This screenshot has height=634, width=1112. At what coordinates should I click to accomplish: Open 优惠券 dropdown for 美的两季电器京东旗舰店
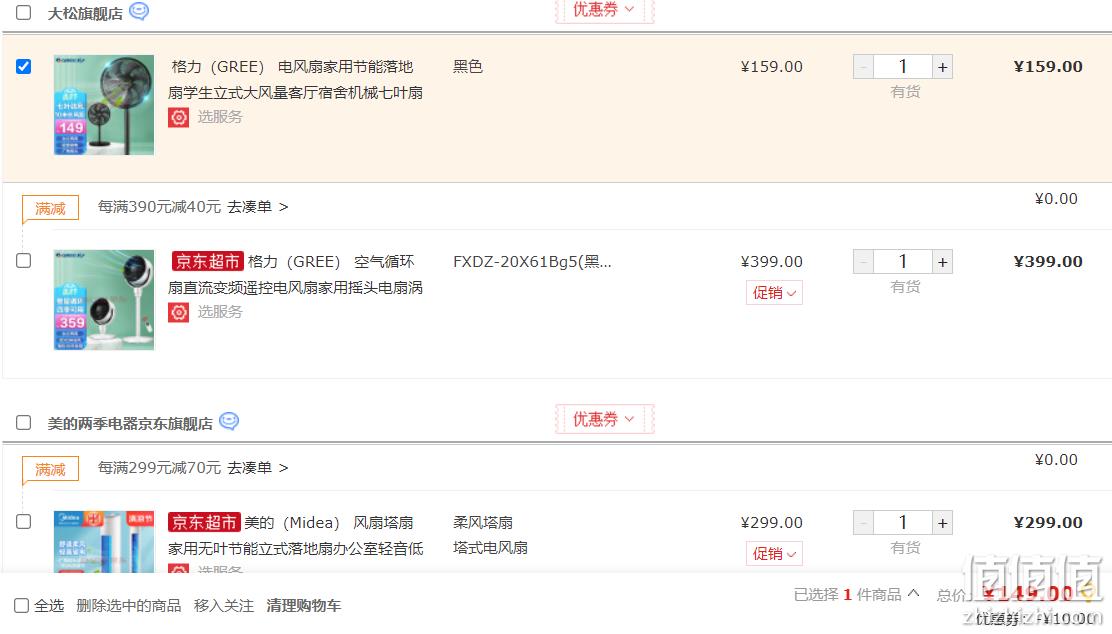(604, 419)
